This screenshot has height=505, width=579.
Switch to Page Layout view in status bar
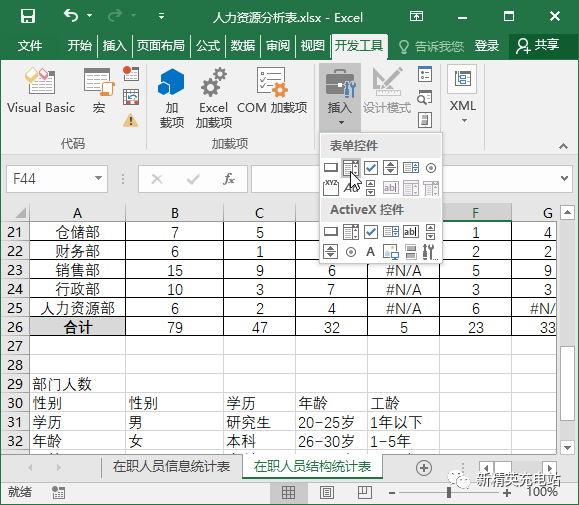pos(327,492)
